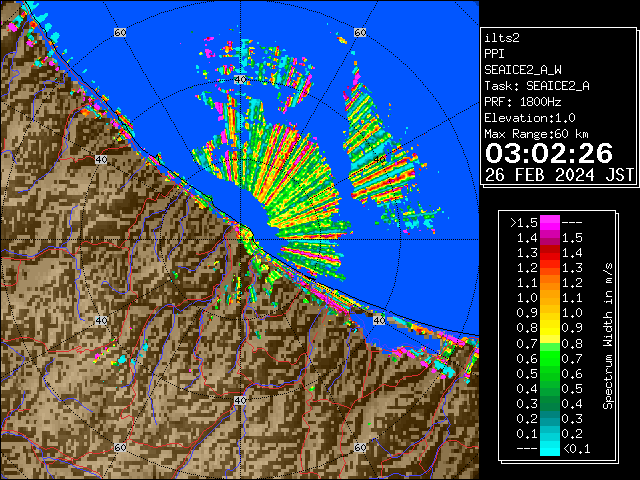Click the cyan <0.1 legend color band
Screen dimensions: 640x480
click(x=550, y=449)
